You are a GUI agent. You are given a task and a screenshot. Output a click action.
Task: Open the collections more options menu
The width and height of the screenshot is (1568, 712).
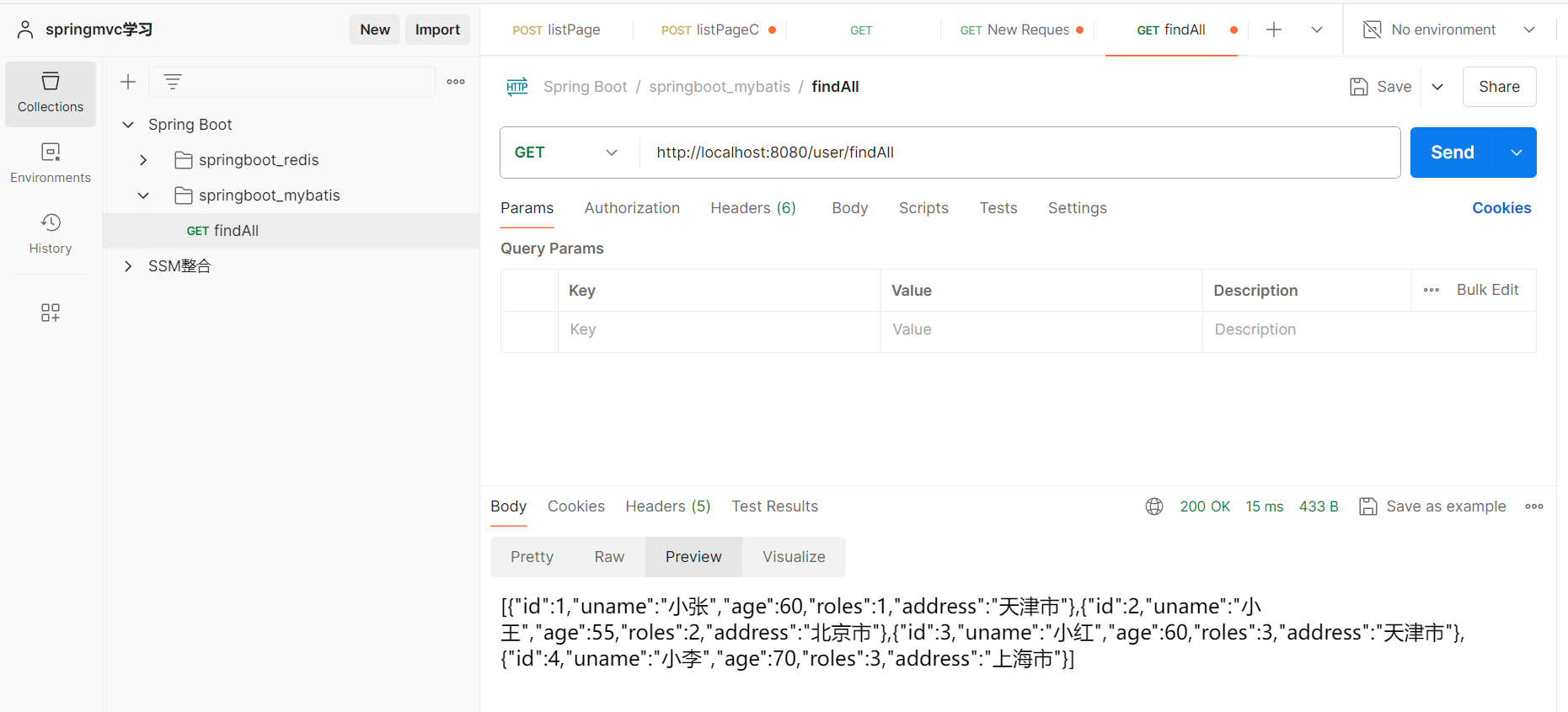click(x=456, y=82)
